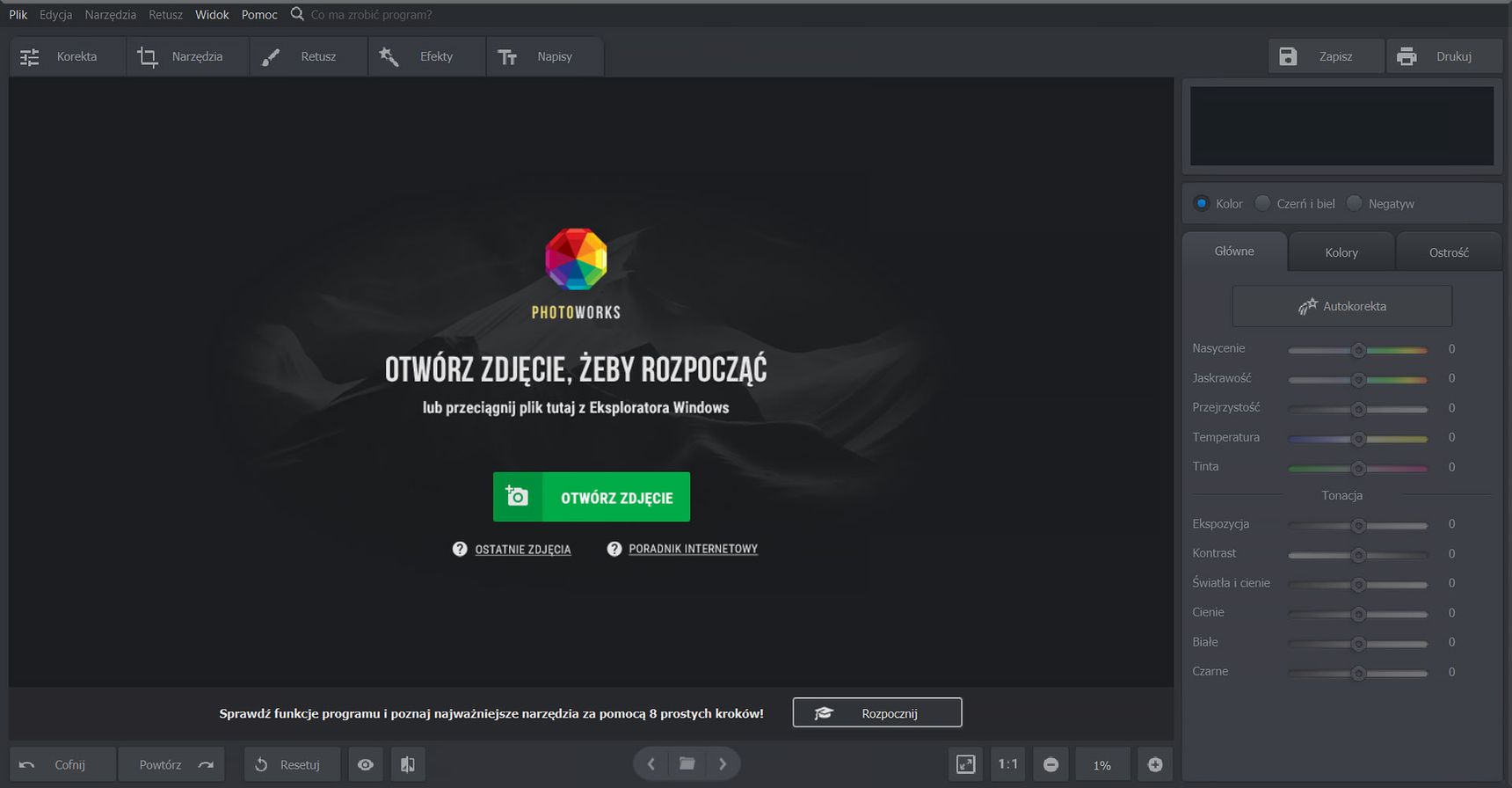Screen dimensions: 1512x788
Task: Click the Cofnij undo button
Action: click(x=62, y=764)
